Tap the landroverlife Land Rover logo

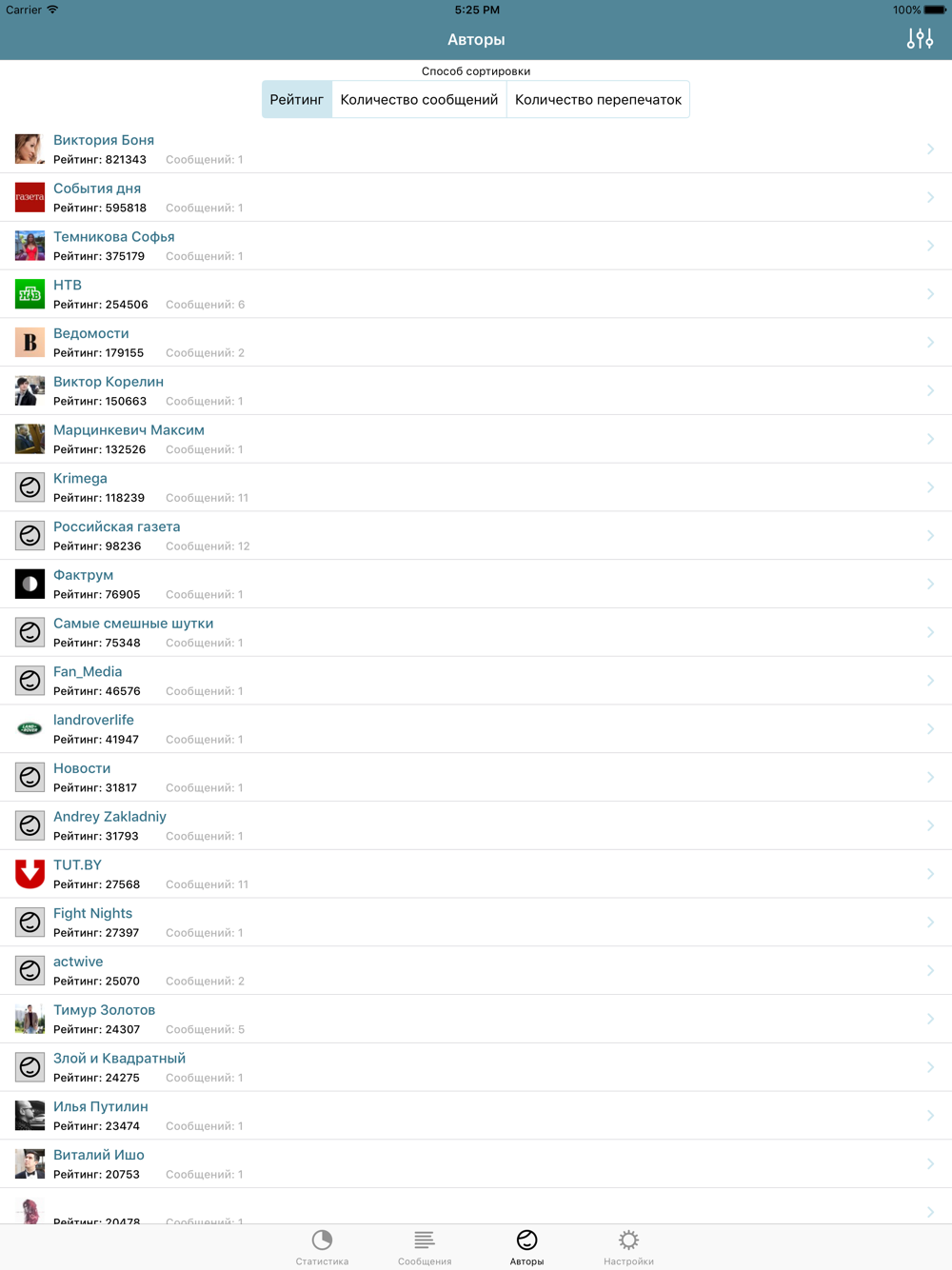click(x=30, y=728)
